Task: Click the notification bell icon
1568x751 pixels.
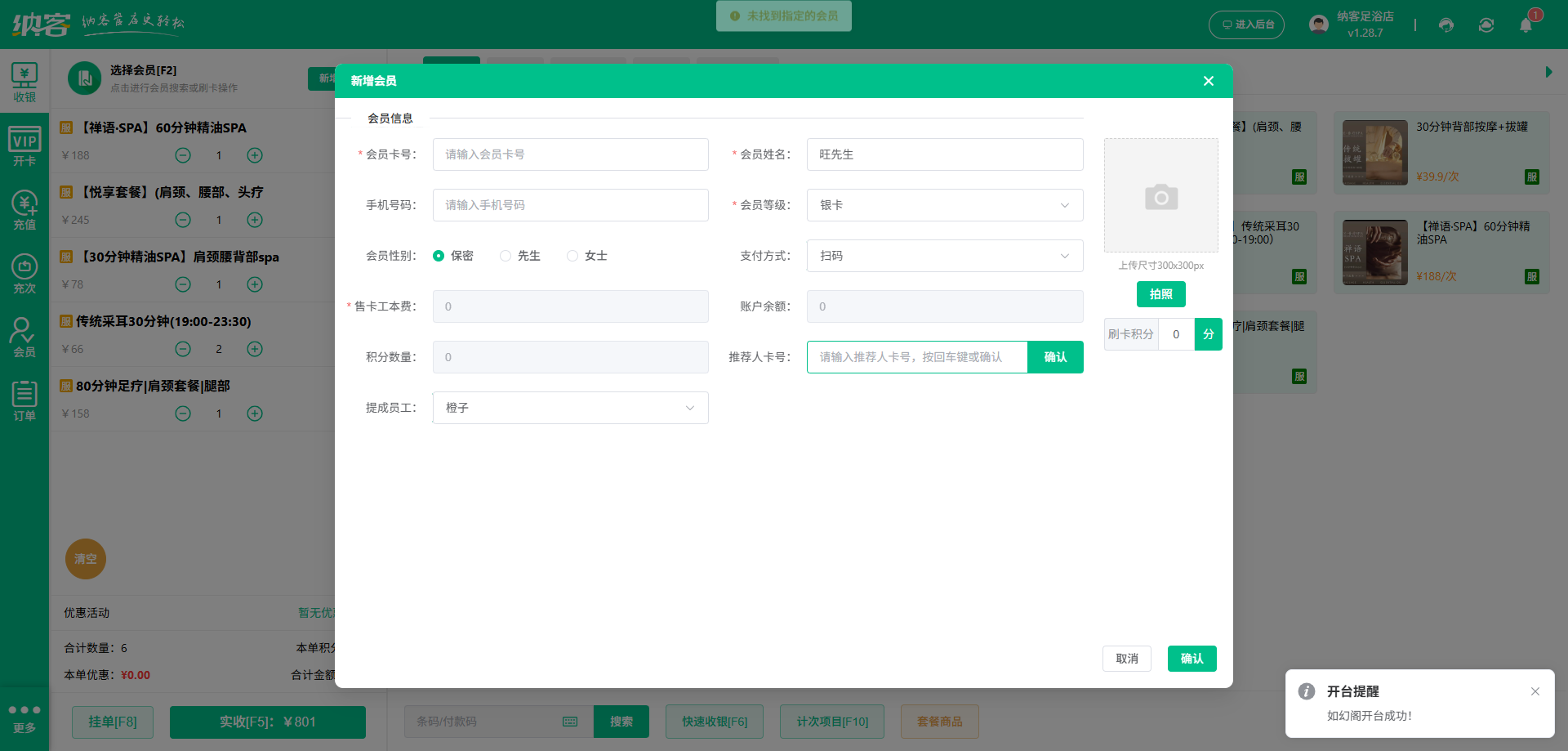Action: click(x=1526, y=25)
